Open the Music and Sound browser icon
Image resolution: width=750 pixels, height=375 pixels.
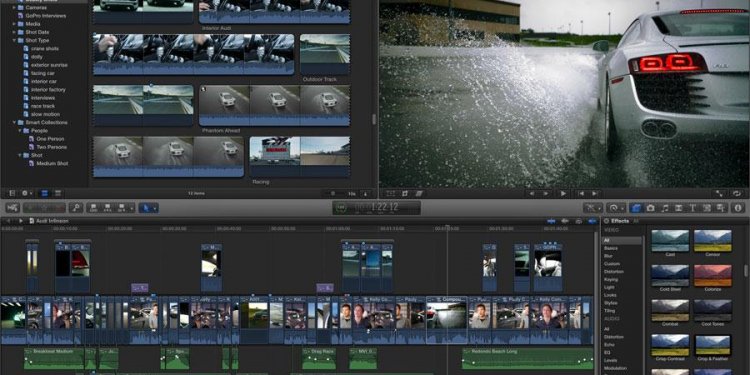[664, 208]
